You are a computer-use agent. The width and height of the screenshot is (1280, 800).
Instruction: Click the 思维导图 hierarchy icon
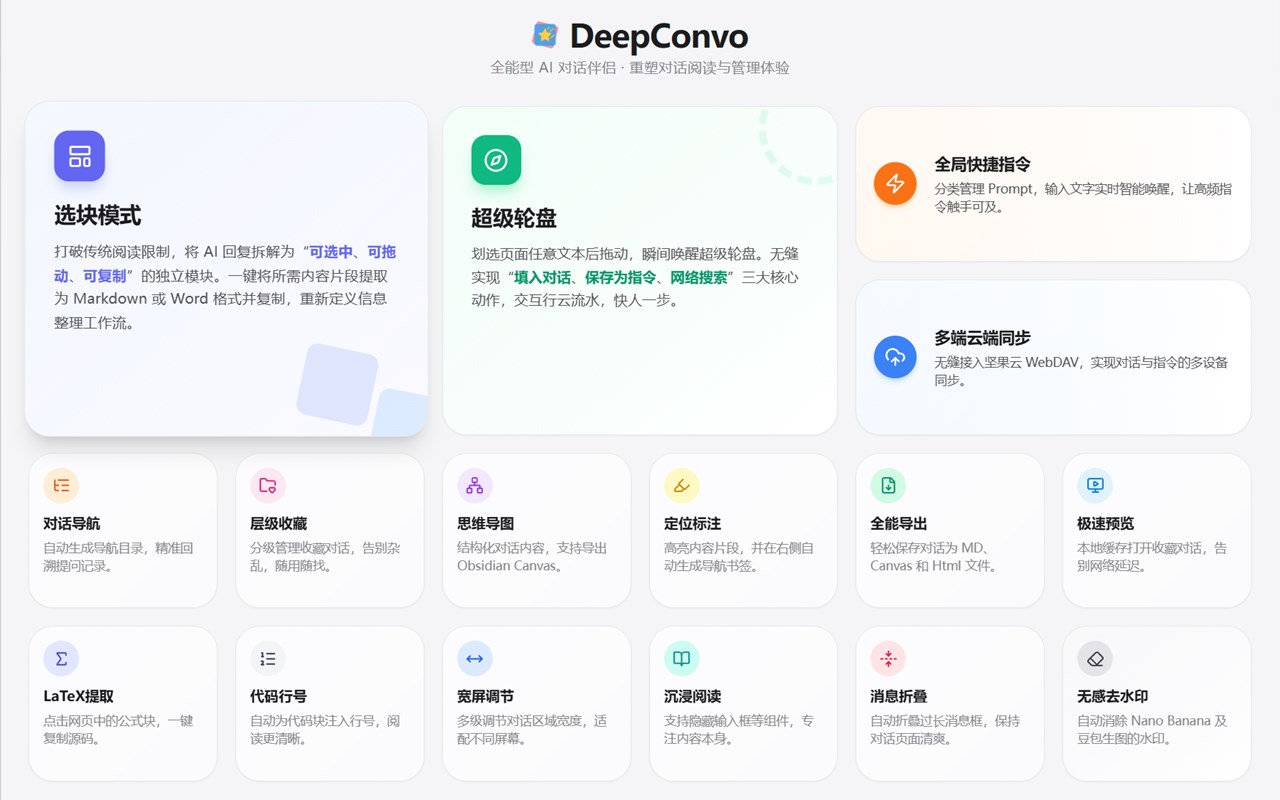(475, 485)
